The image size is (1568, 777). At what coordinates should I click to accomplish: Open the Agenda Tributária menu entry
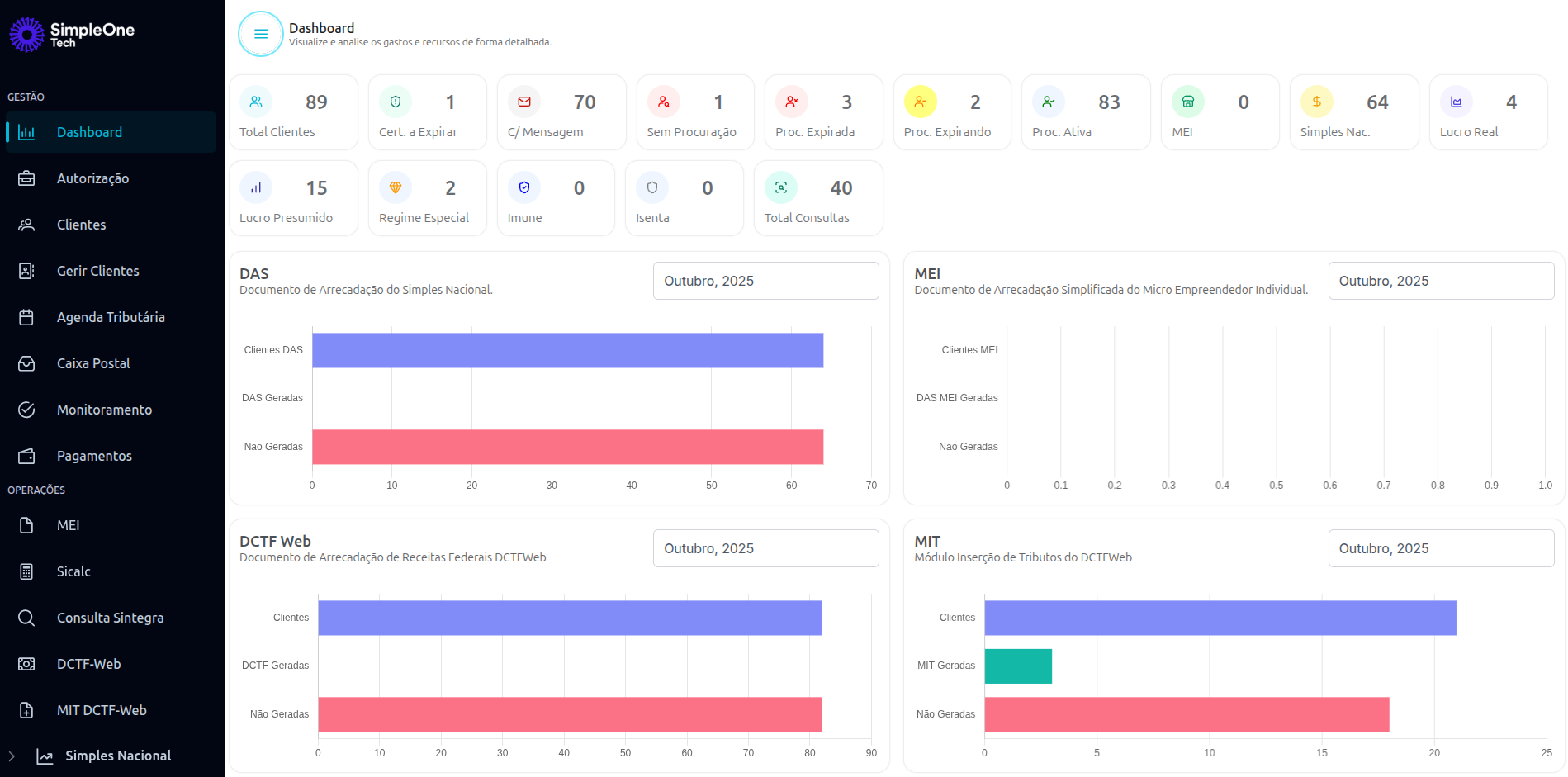[110, 317]
